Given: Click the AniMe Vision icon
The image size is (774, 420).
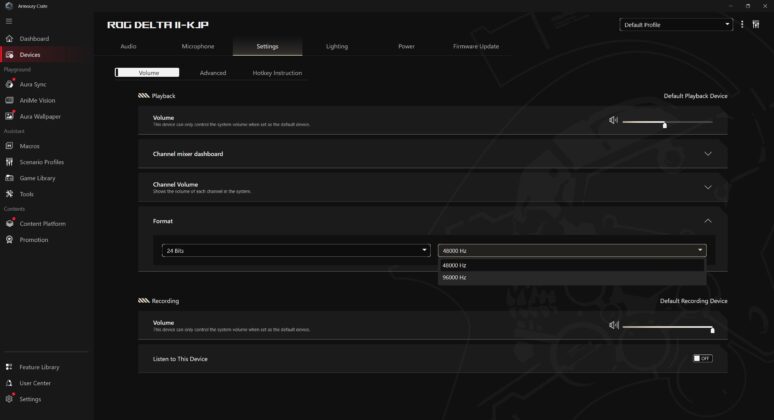Looking at the screenshot, I should tap(9, 100).
